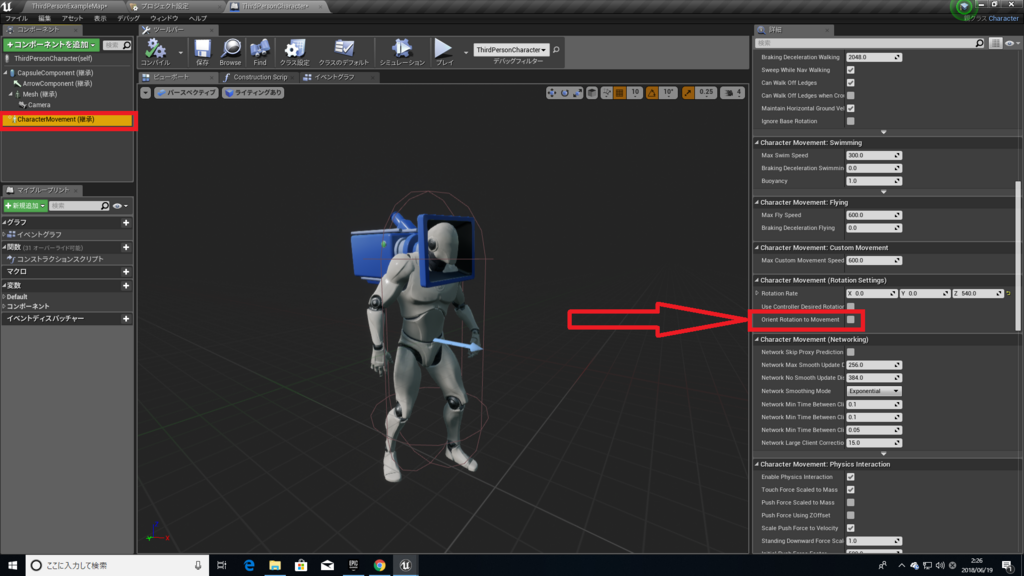Open Chrome from Windows taskbar
Image resolution: width=1024 pixels, height=576 pixels.
point(379,565)
